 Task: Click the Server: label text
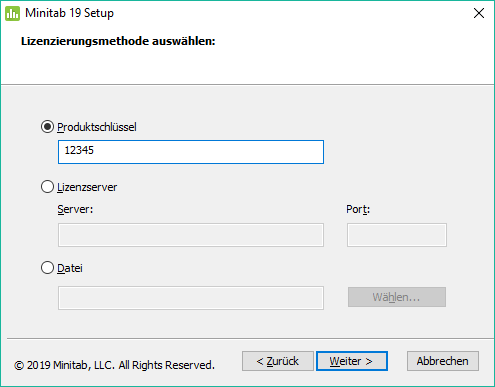[75, 209]
